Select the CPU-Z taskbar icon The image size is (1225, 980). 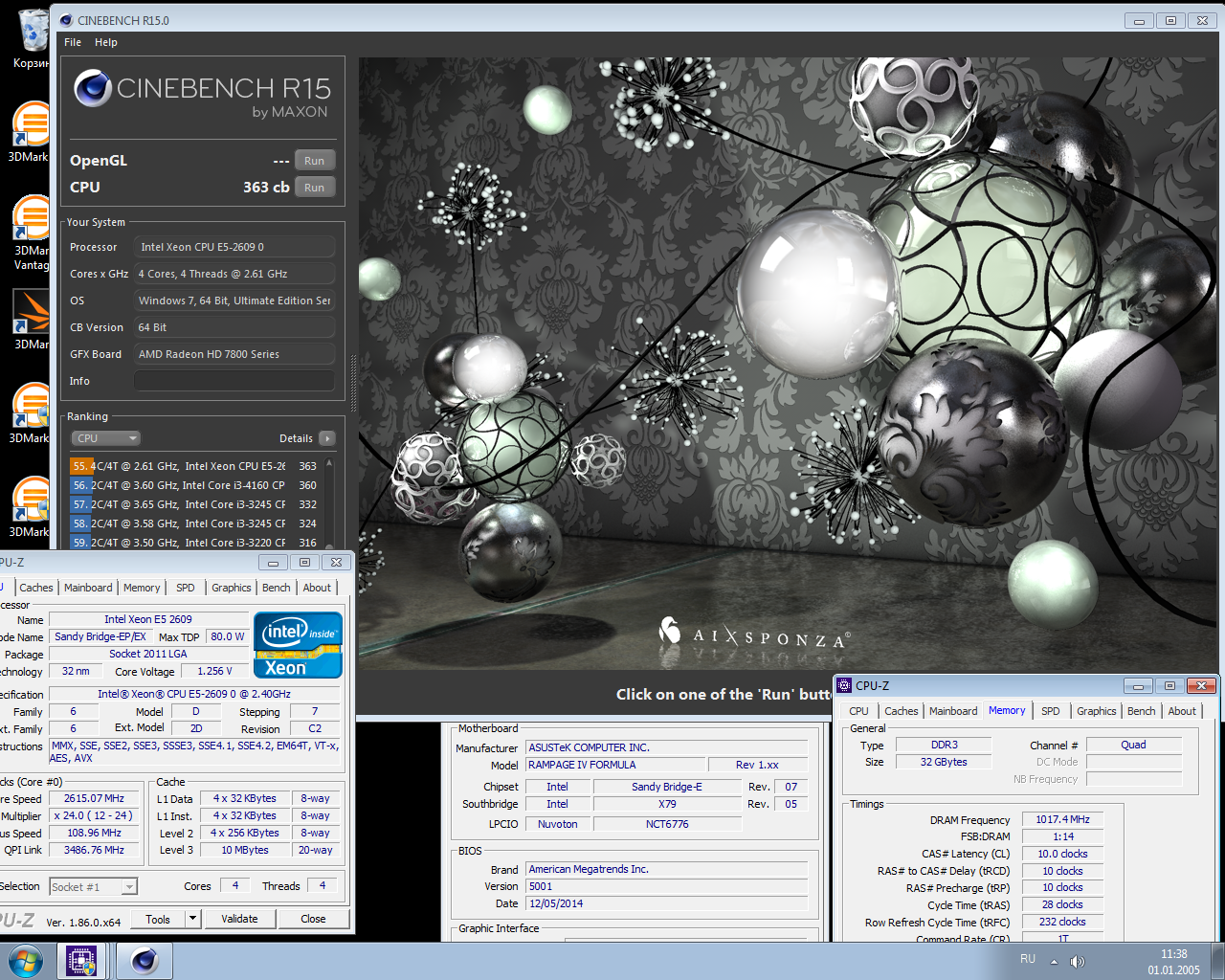click(81, 961)
